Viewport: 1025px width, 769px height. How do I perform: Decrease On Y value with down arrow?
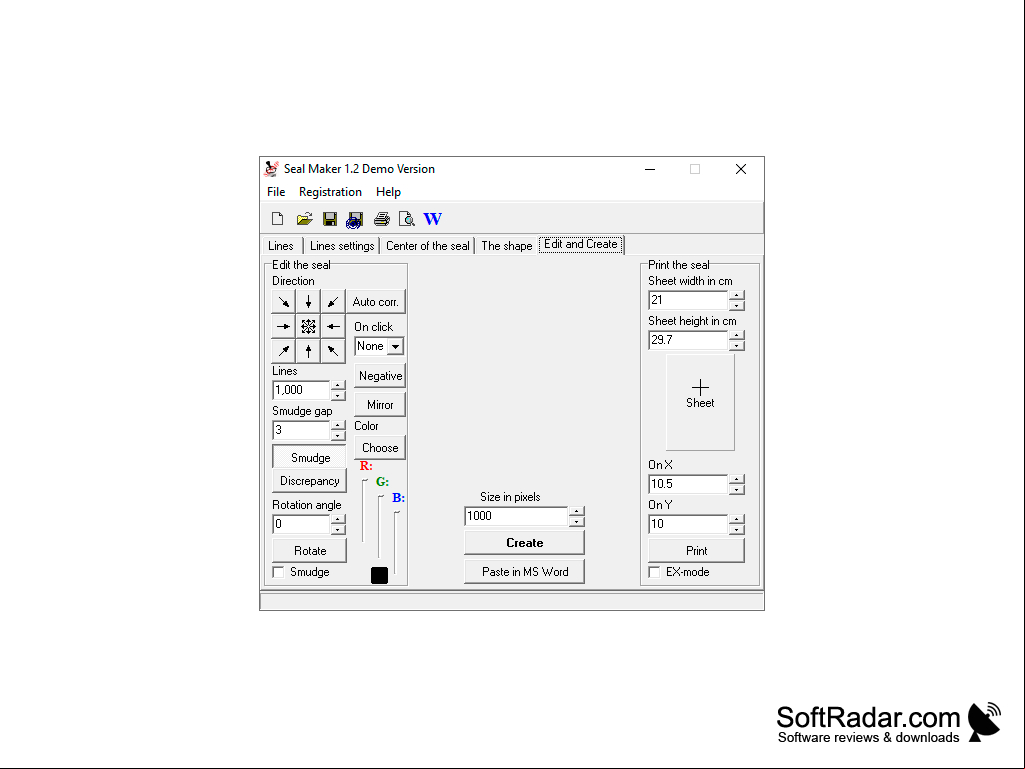tap(737, 529)
